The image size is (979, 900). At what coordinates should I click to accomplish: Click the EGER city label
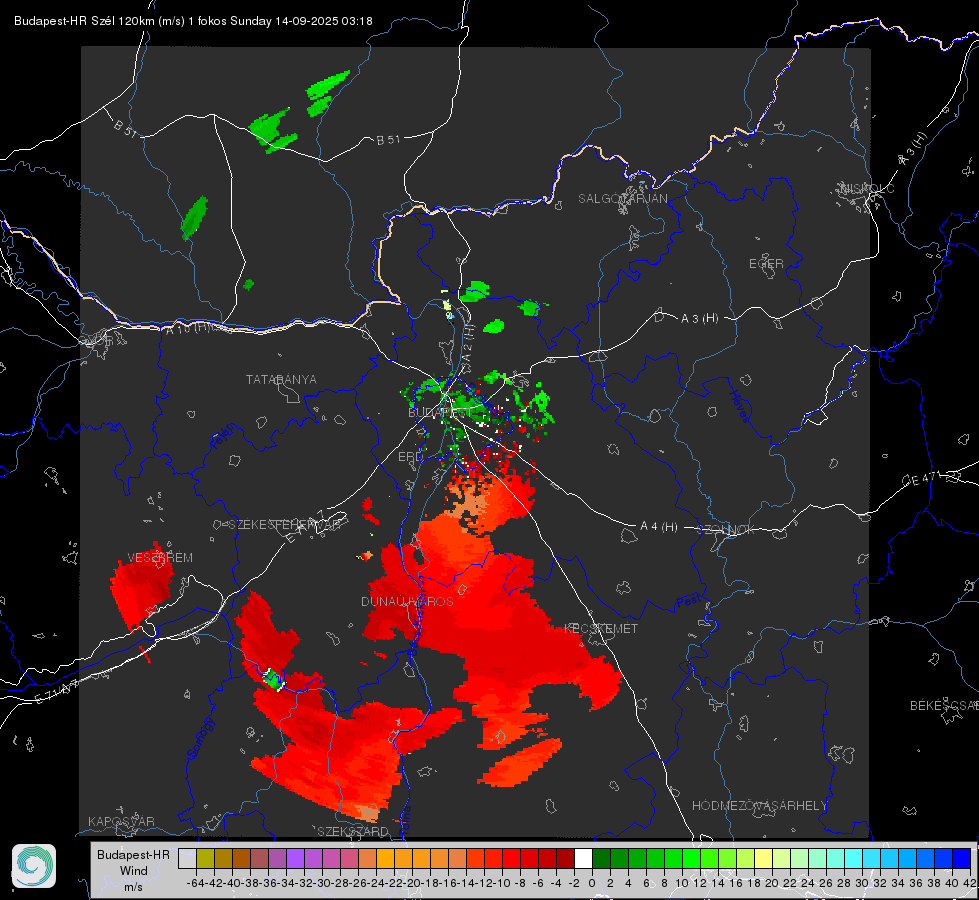click(766, 264)
